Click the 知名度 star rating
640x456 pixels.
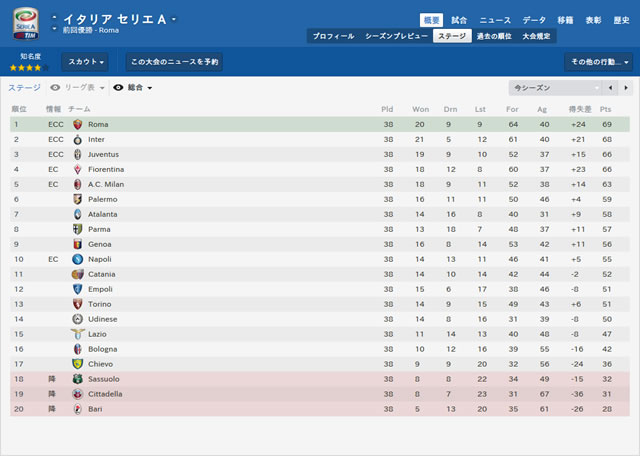(29, 68)
